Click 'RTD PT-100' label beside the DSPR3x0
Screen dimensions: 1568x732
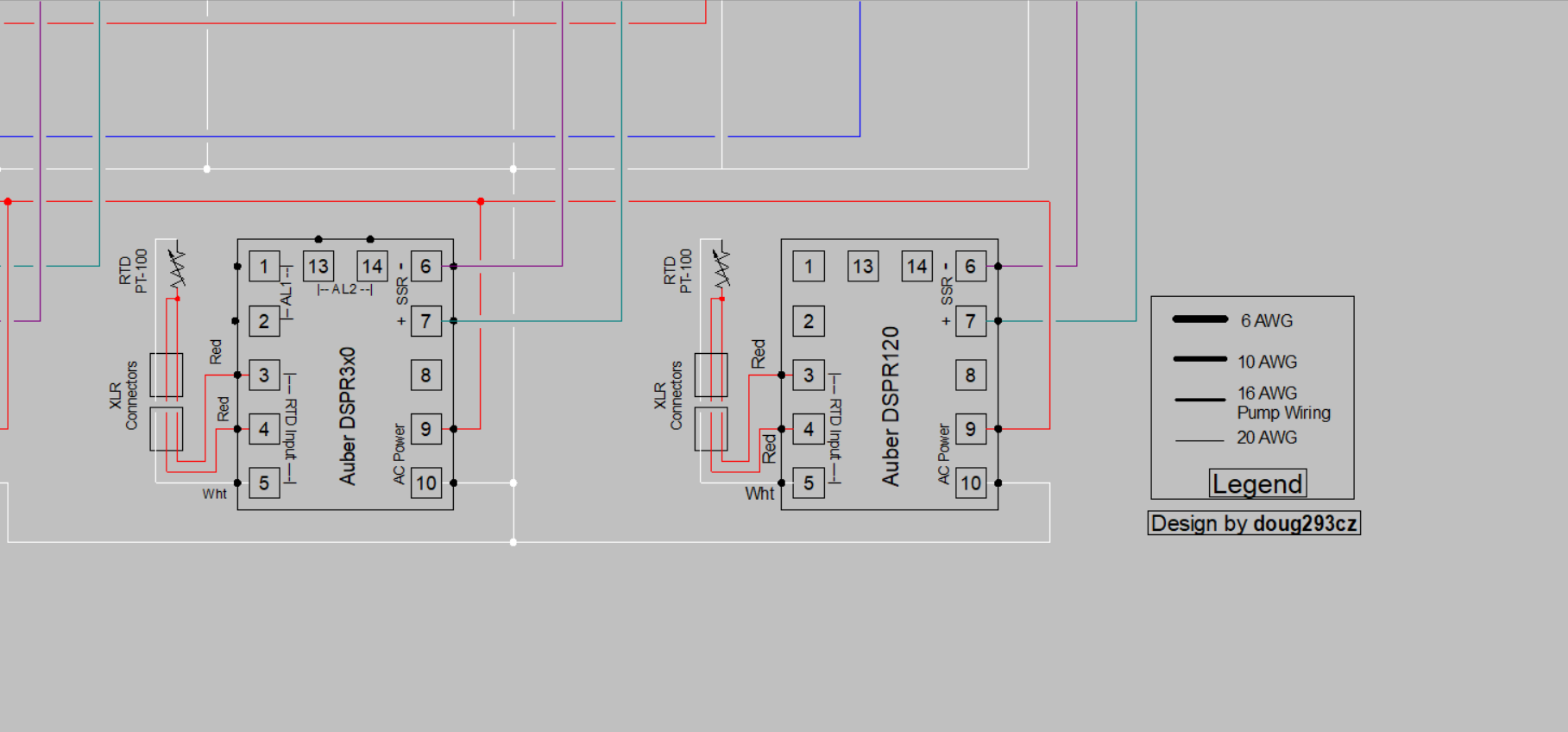134,271
